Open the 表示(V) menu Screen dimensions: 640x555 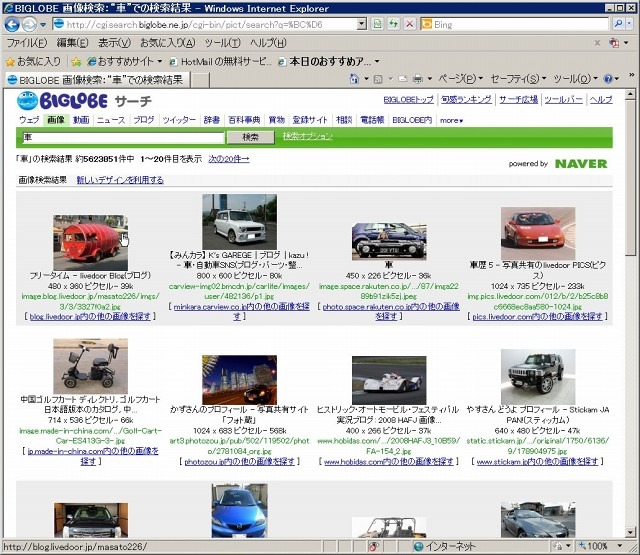(x=114, y=43)
